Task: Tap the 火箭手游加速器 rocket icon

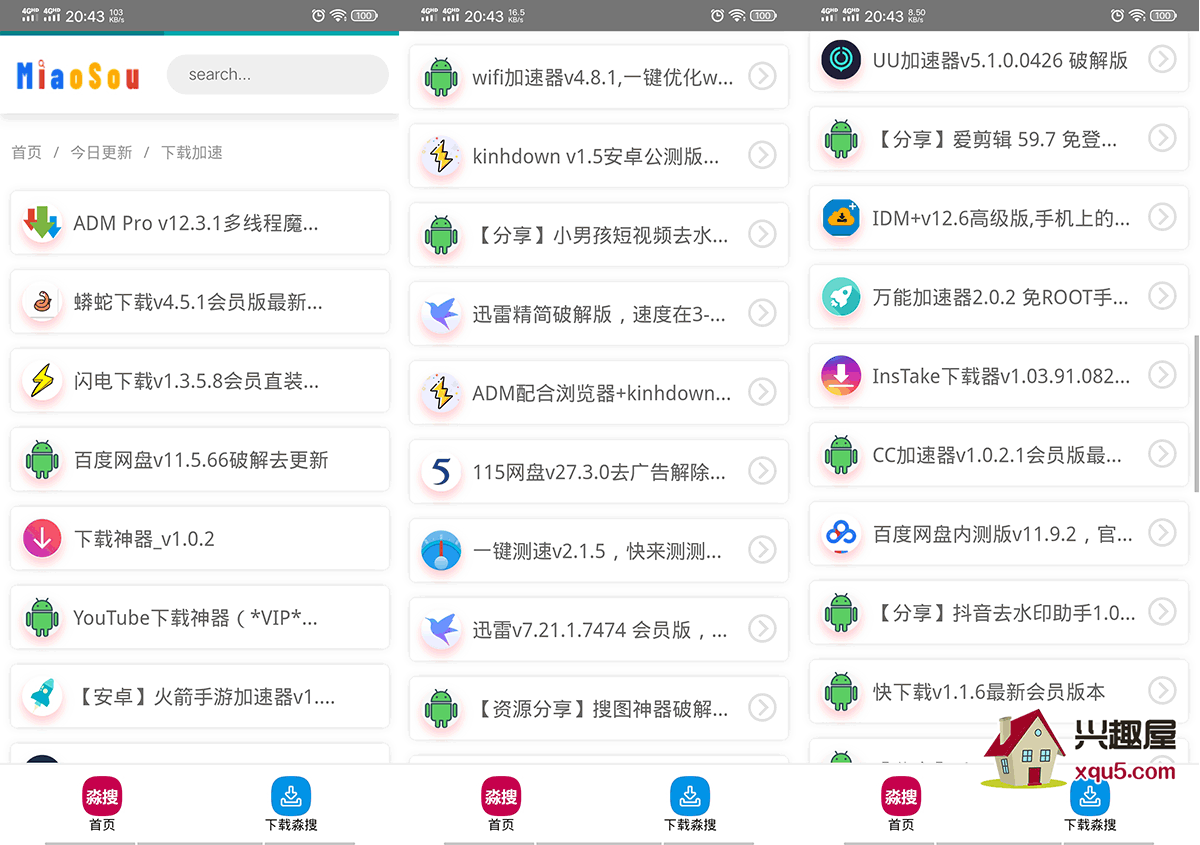Action: tap(42, 697)
